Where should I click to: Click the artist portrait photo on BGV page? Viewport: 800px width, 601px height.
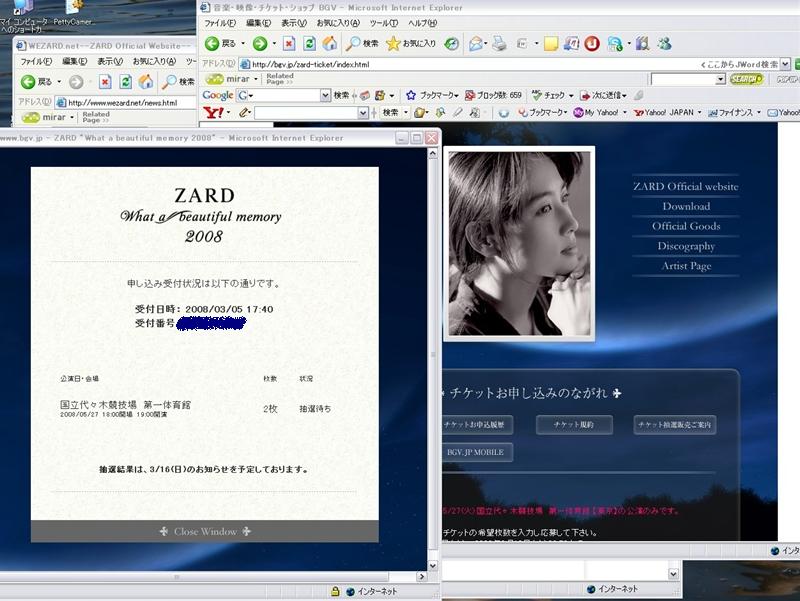pos(519,244)
